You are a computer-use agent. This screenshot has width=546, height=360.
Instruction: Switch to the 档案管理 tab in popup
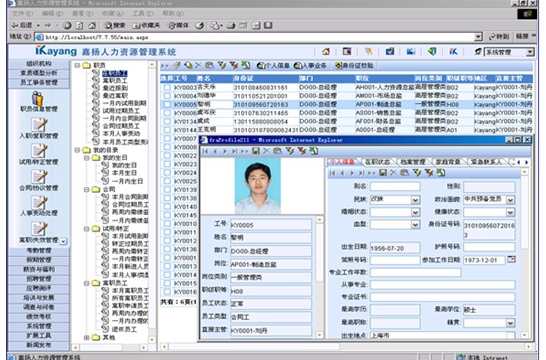click(413, 162)
